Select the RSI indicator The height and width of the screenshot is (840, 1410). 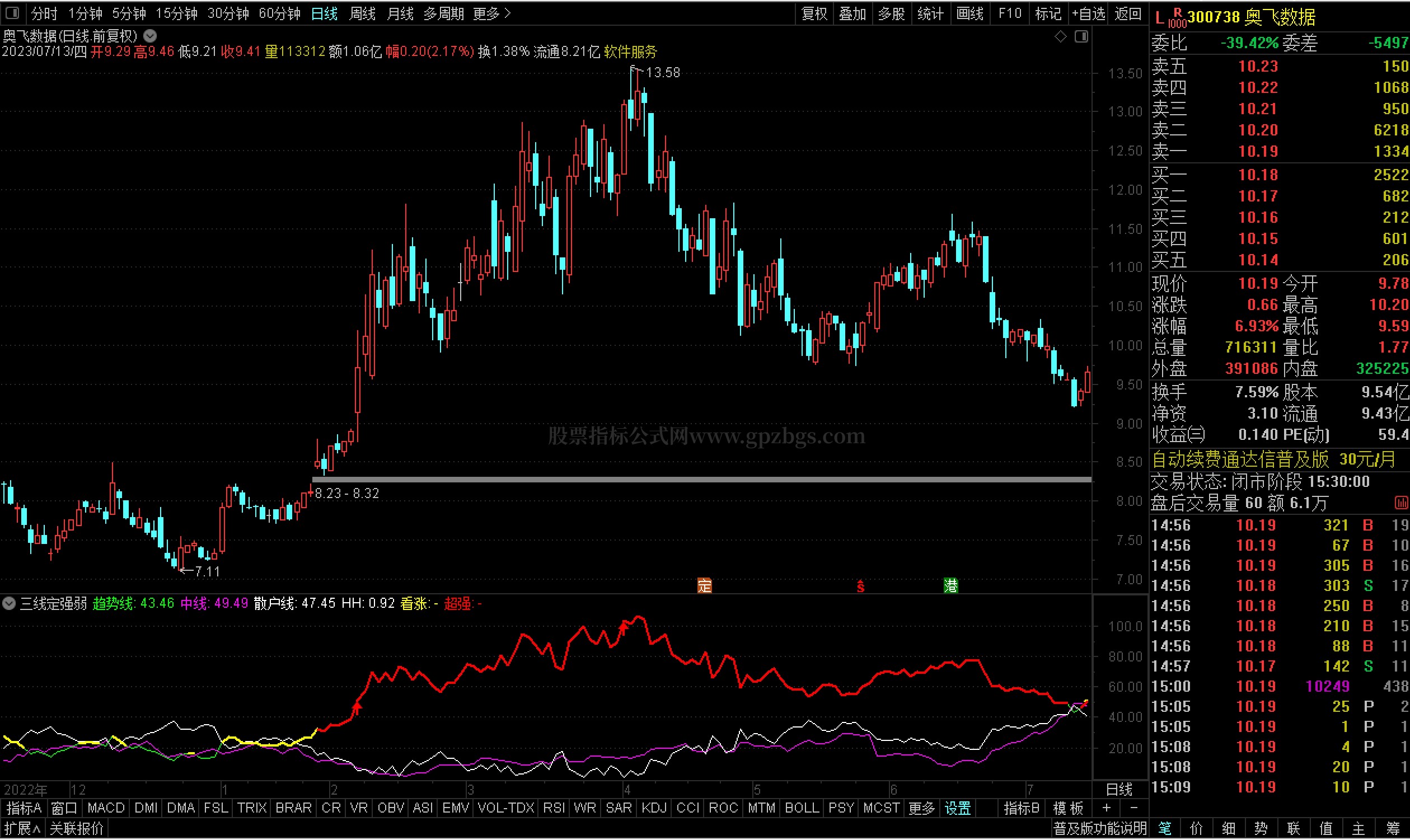(554, 808)
